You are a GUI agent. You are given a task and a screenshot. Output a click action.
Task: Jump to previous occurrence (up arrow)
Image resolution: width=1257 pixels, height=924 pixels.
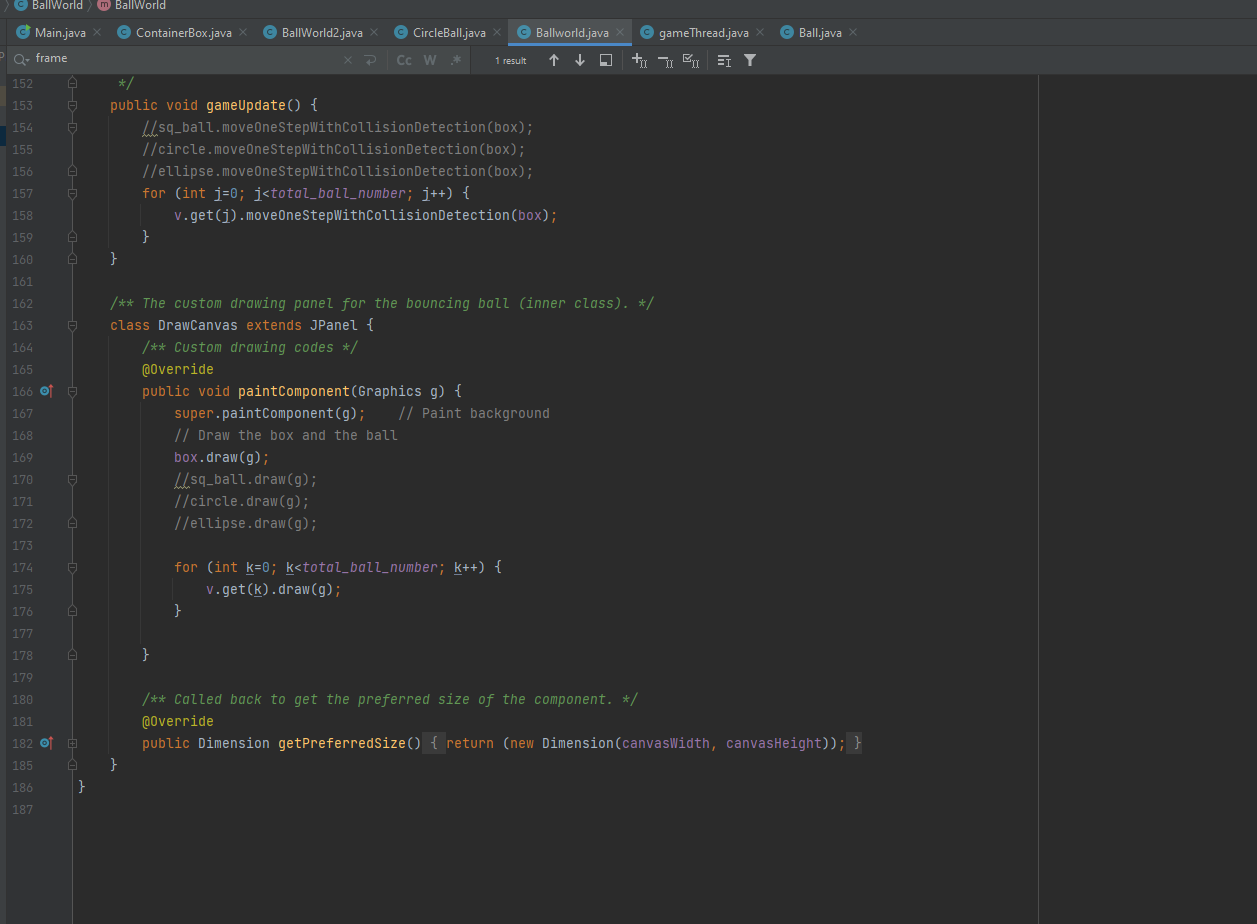click(x=554, y=60)
